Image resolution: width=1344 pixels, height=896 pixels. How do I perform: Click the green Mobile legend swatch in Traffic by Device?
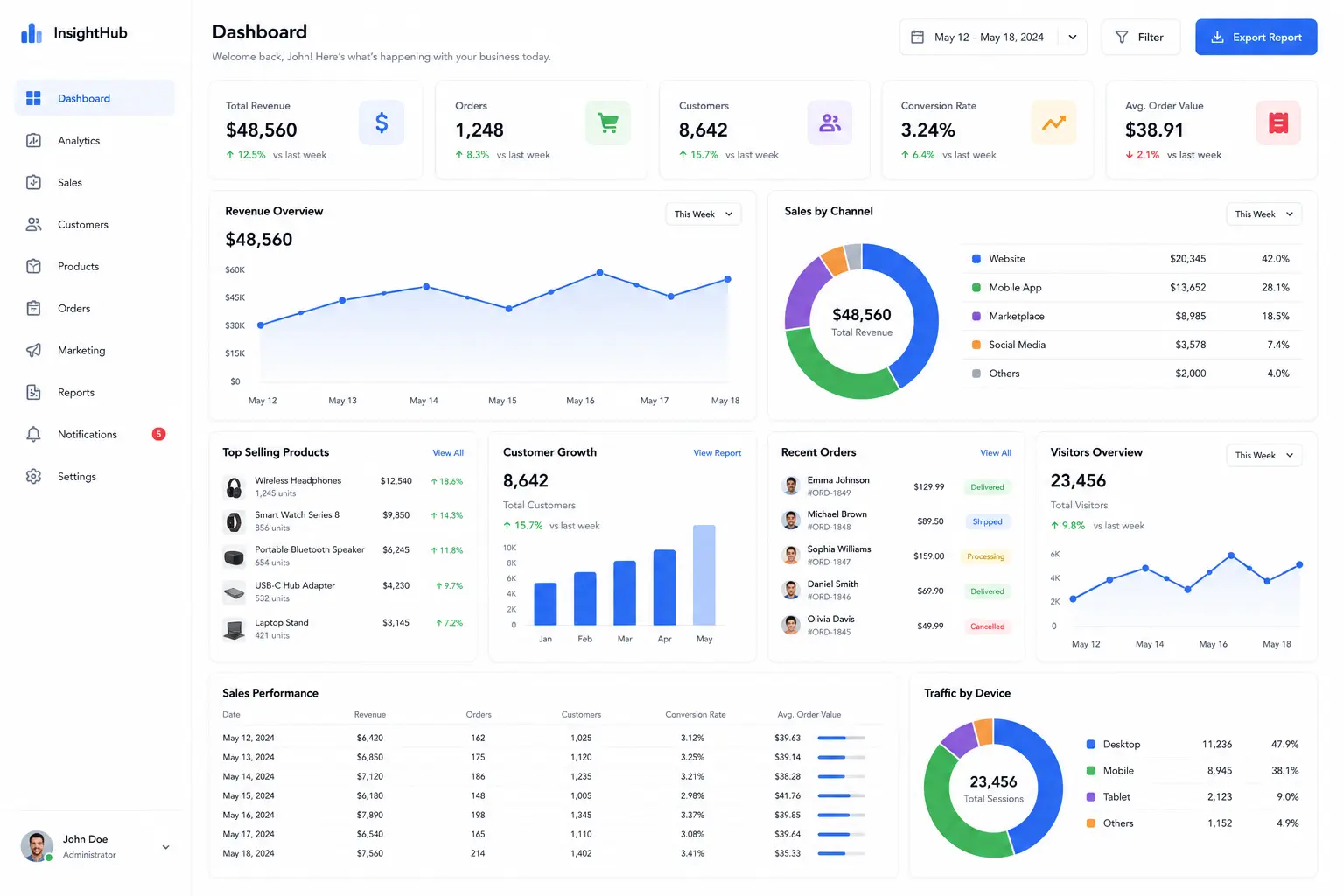[x=1090, y=771]
